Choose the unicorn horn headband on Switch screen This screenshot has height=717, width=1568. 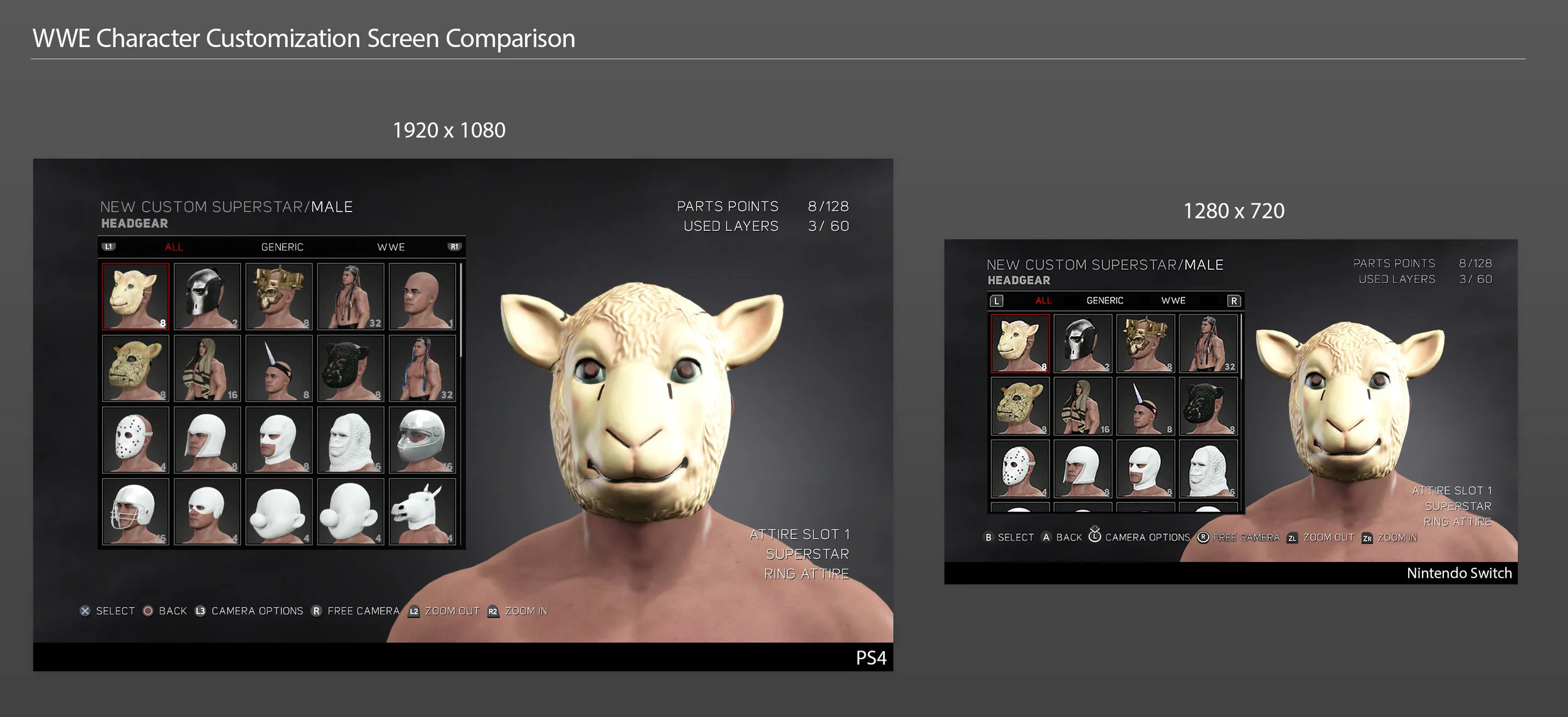coord(1145,406)
